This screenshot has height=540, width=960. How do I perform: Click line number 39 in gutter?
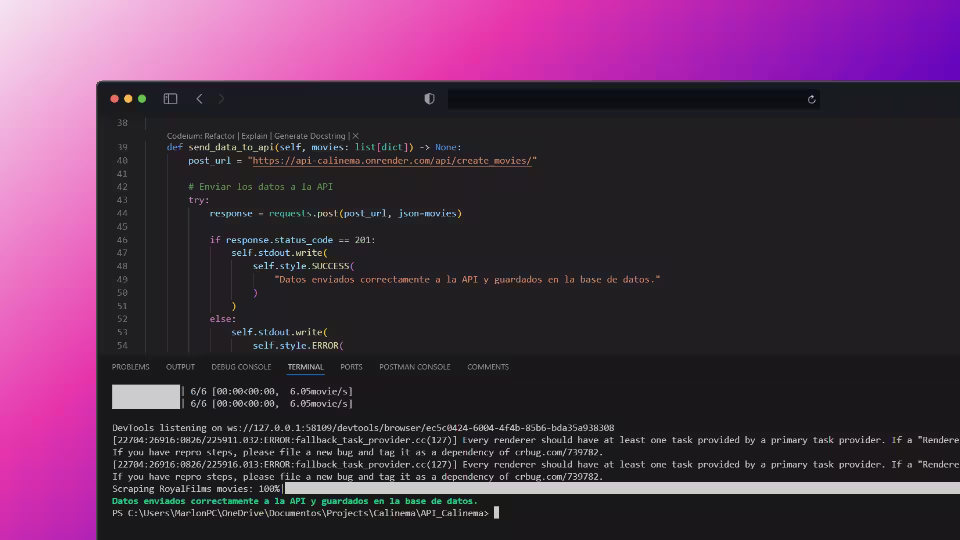pos(122,147)
